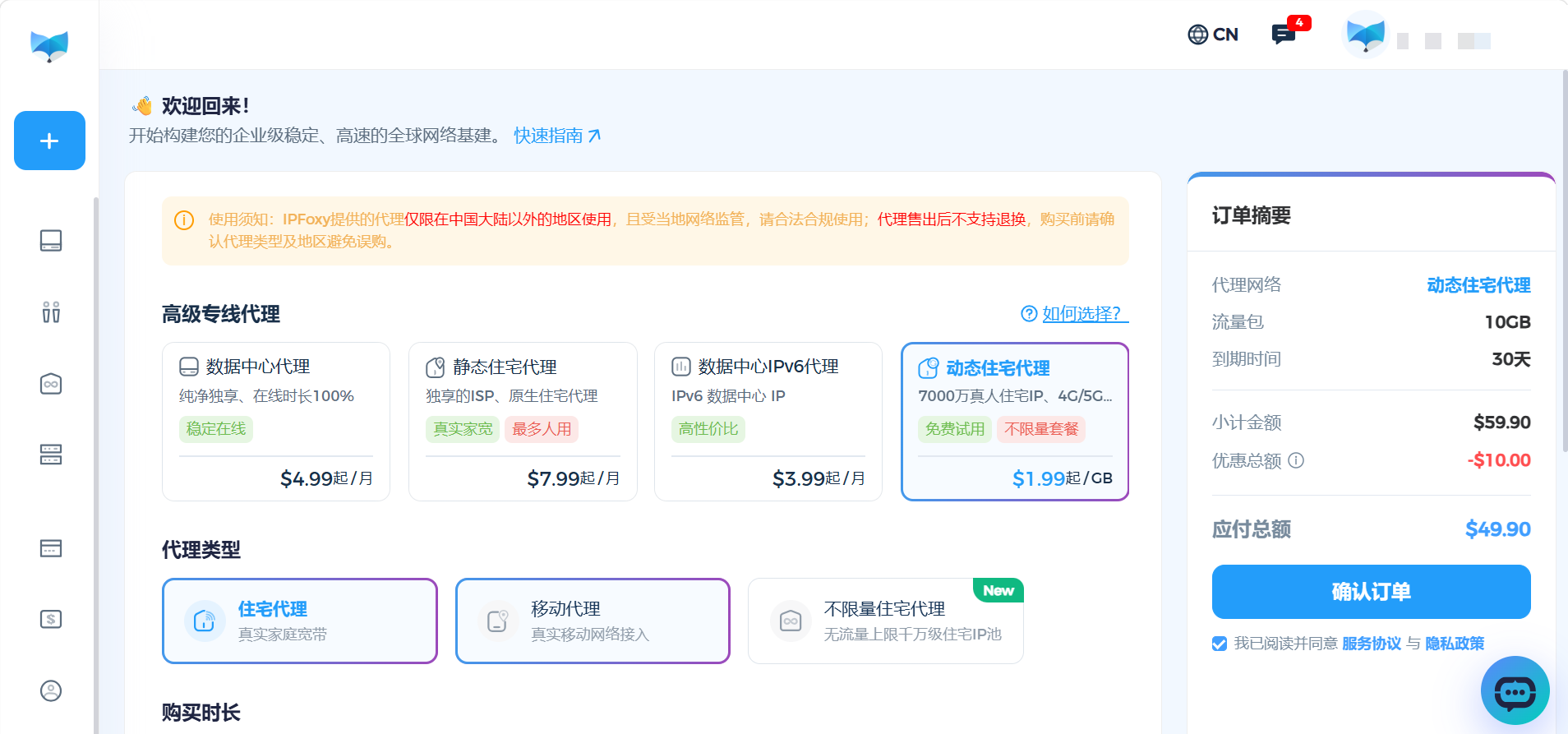The height and width of the screenshot is (734, 1568).
Task: Open the sidebar icon with two pin-like markers
Action: pyautogui.click(x=51, y=312)
